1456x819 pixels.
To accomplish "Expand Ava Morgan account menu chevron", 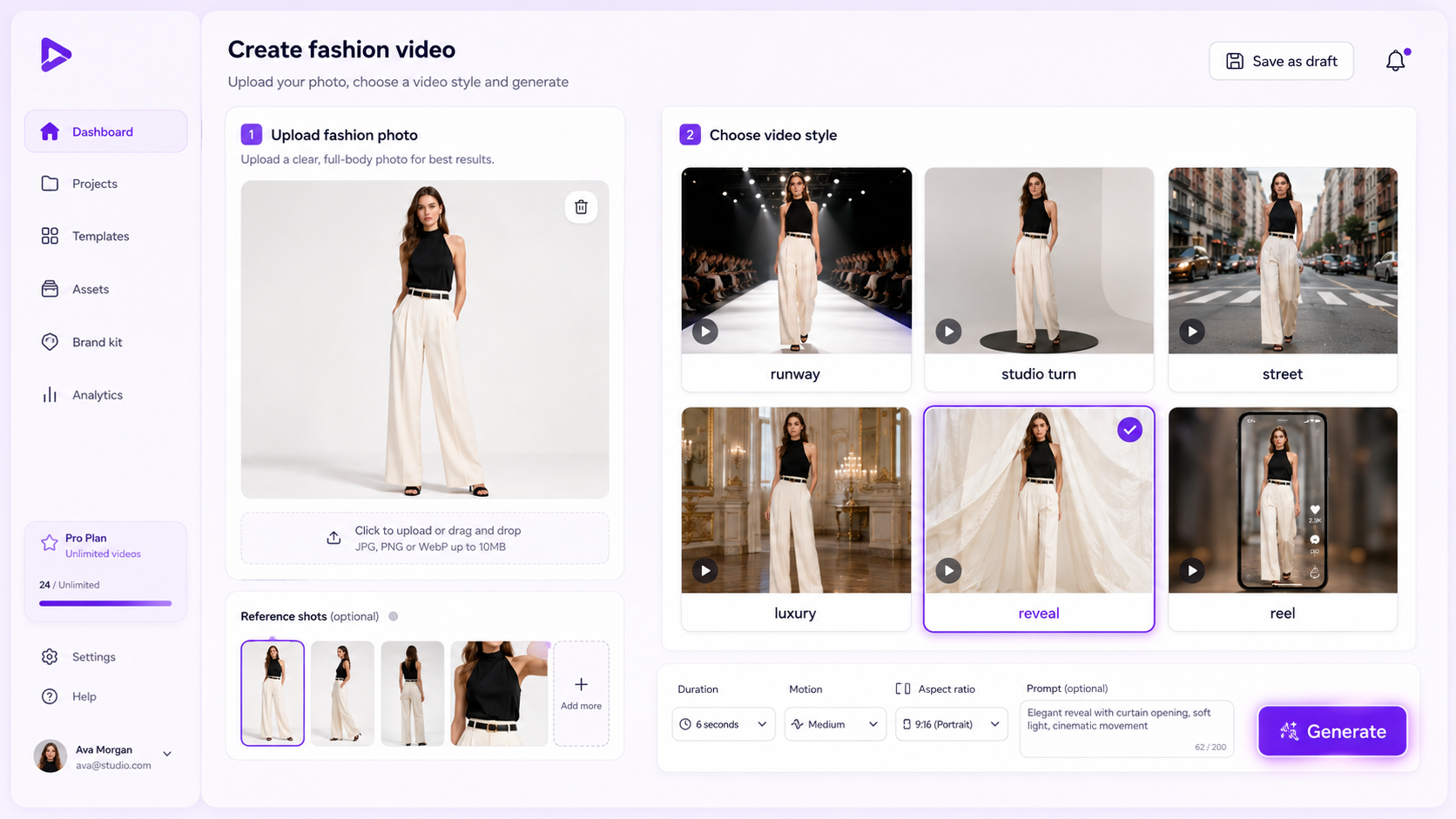I will click(x=167, y=754).
